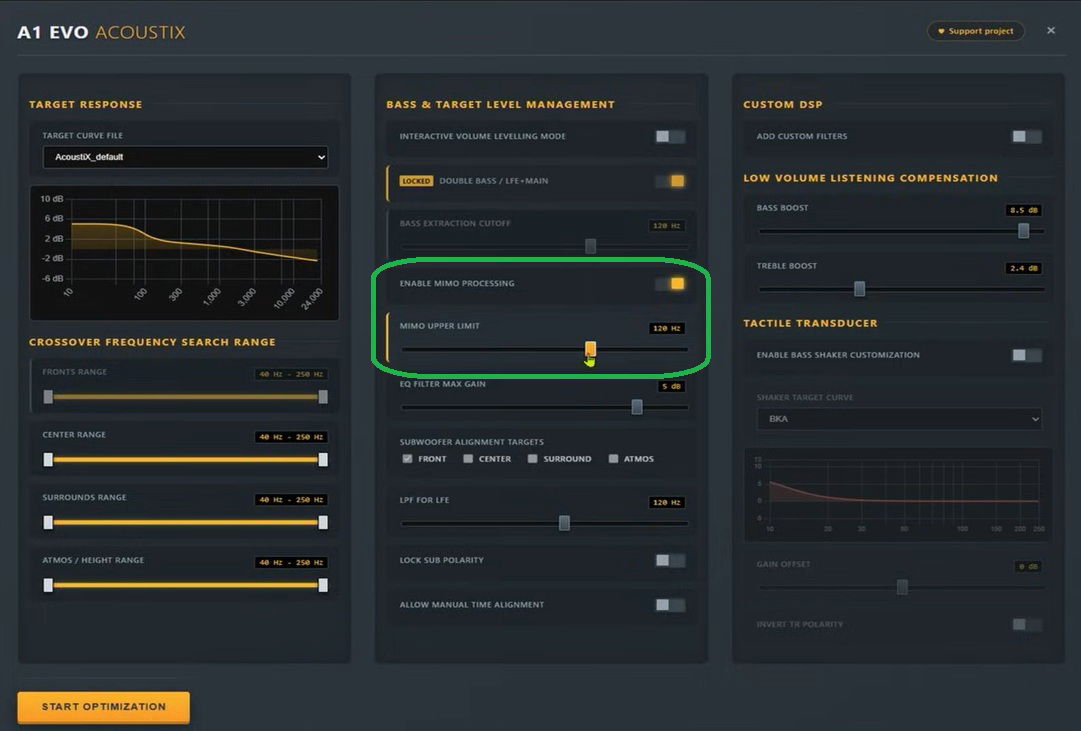Click the Bass Boost slider handle

coord(1023,231)
